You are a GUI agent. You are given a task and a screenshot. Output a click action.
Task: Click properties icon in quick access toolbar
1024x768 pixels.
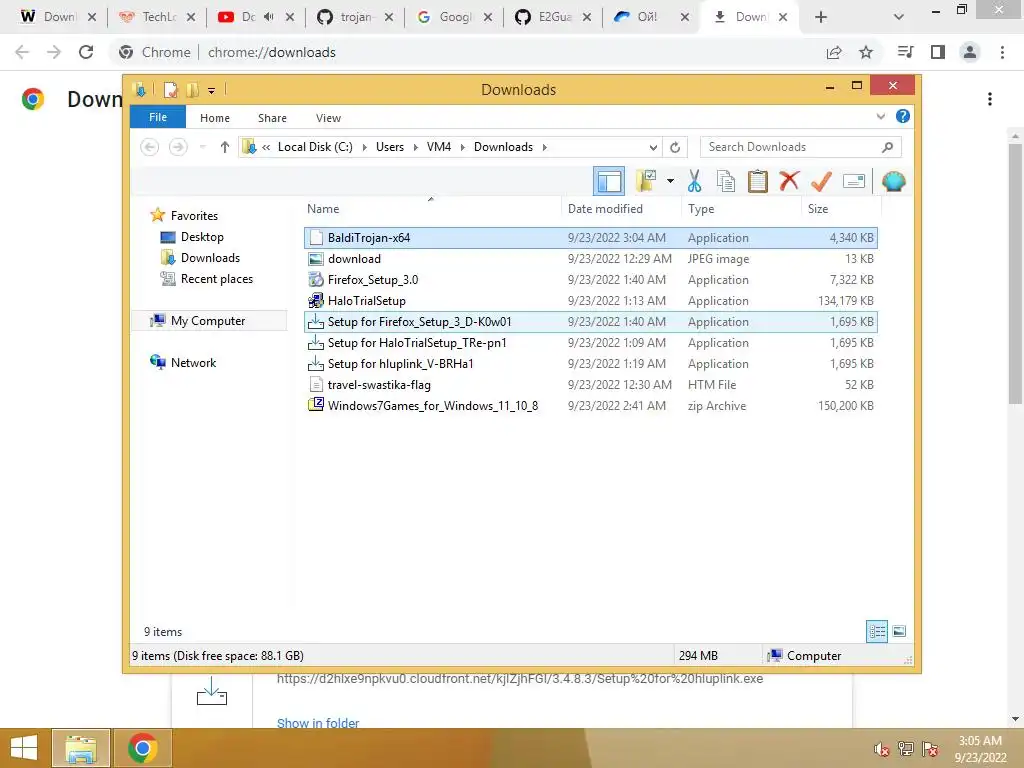(170, 89)
